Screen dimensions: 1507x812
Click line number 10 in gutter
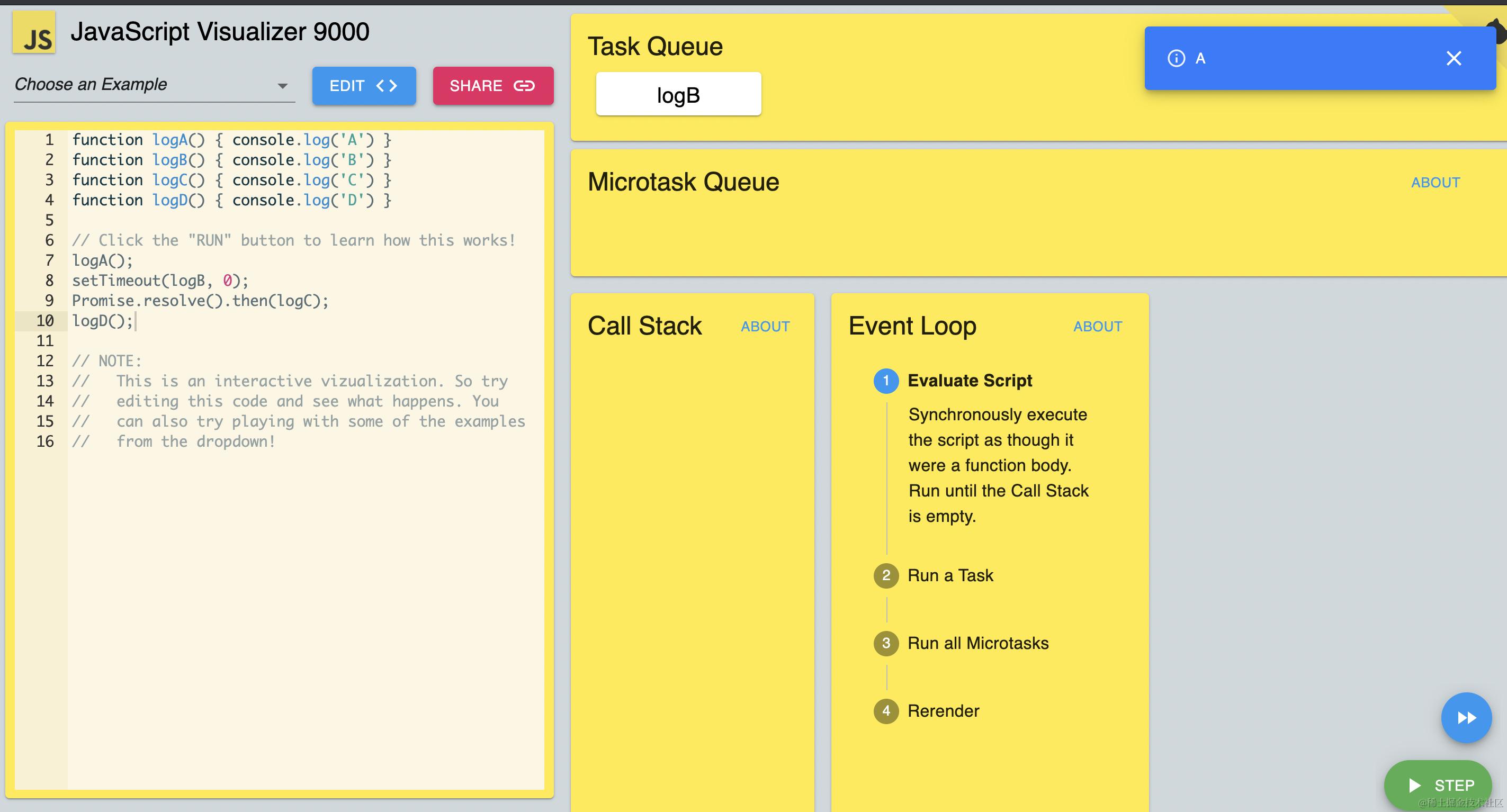[x=44, y=321]
